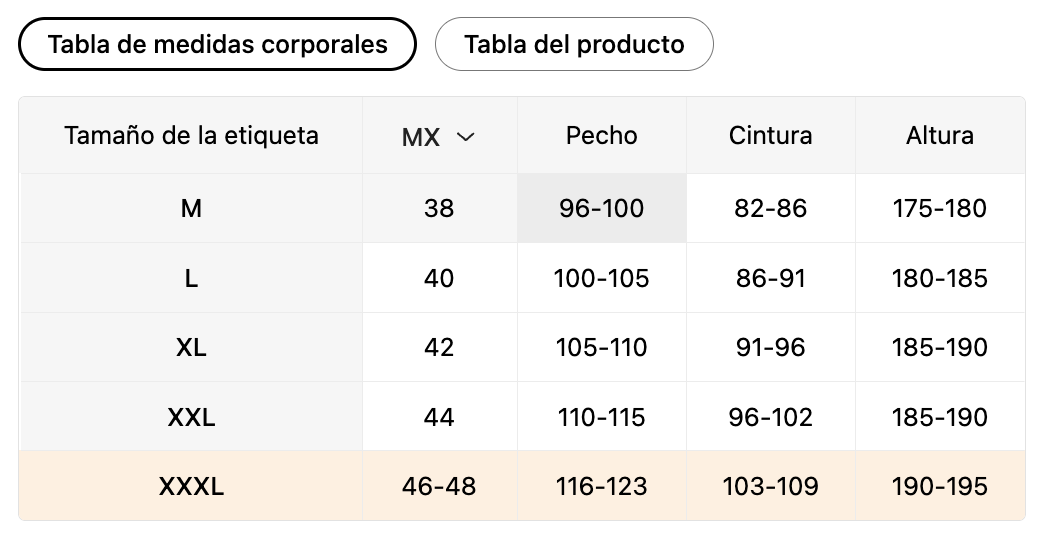Select the M size row label
Image resolution: width=1040 pixels, height=536 pixels.
(x=191, y=208)
